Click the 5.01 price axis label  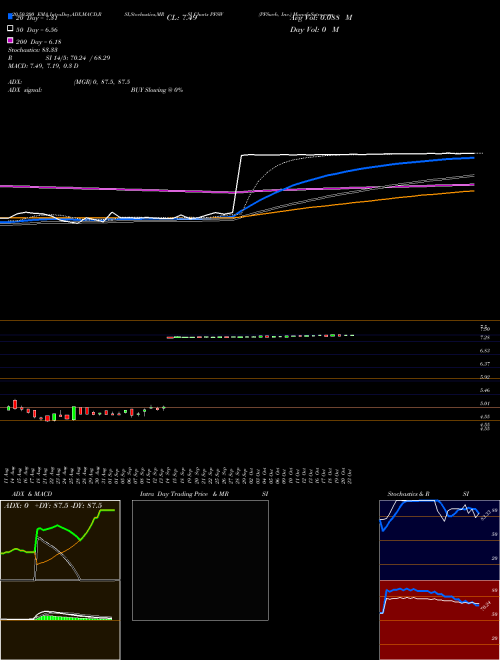tap(485, 404)
